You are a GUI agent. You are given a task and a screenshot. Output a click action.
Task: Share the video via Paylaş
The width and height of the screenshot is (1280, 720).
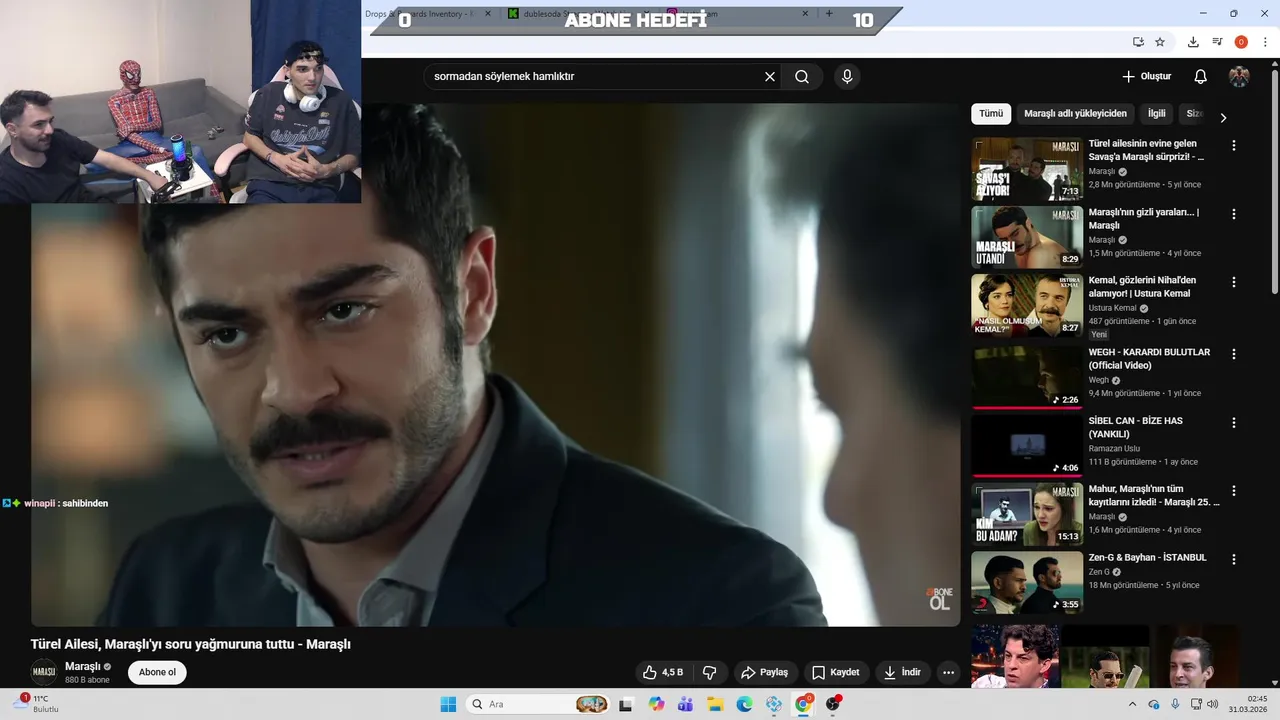(x=764, y=672)
